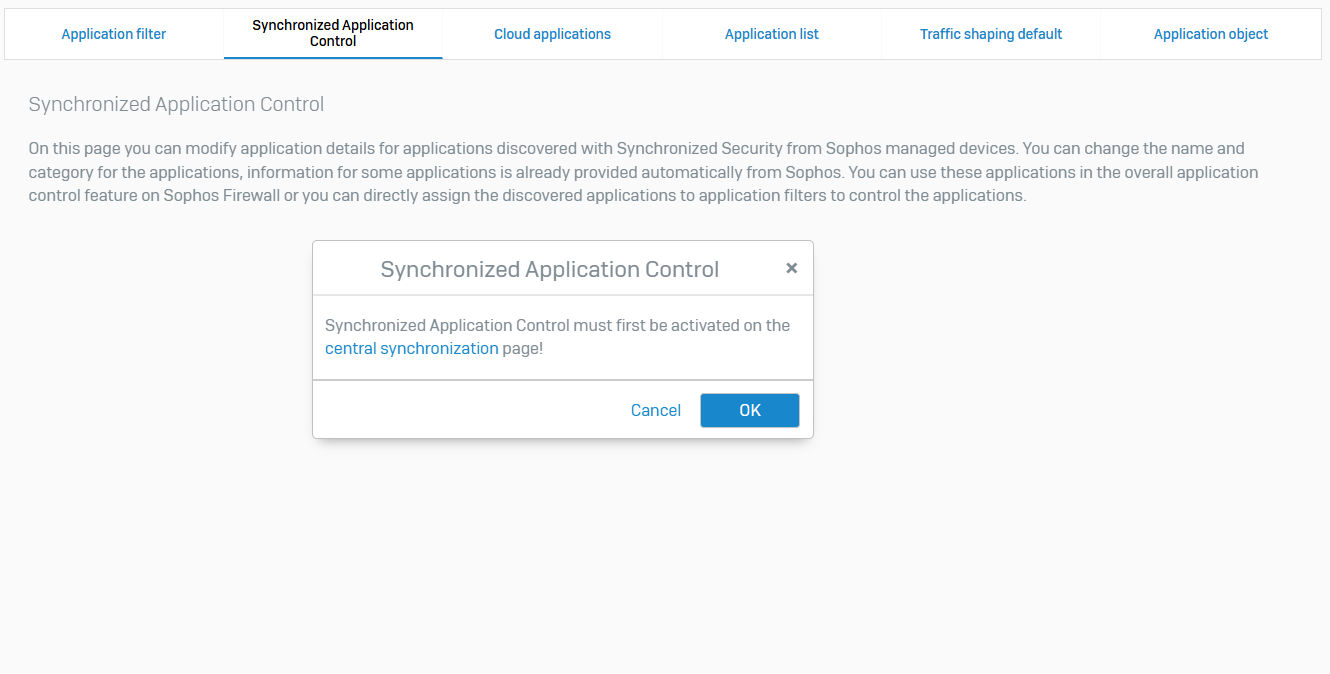Switch to the Cloud applications tab
The width and height of the screenshot is (1330, 674).
(552, 34)
